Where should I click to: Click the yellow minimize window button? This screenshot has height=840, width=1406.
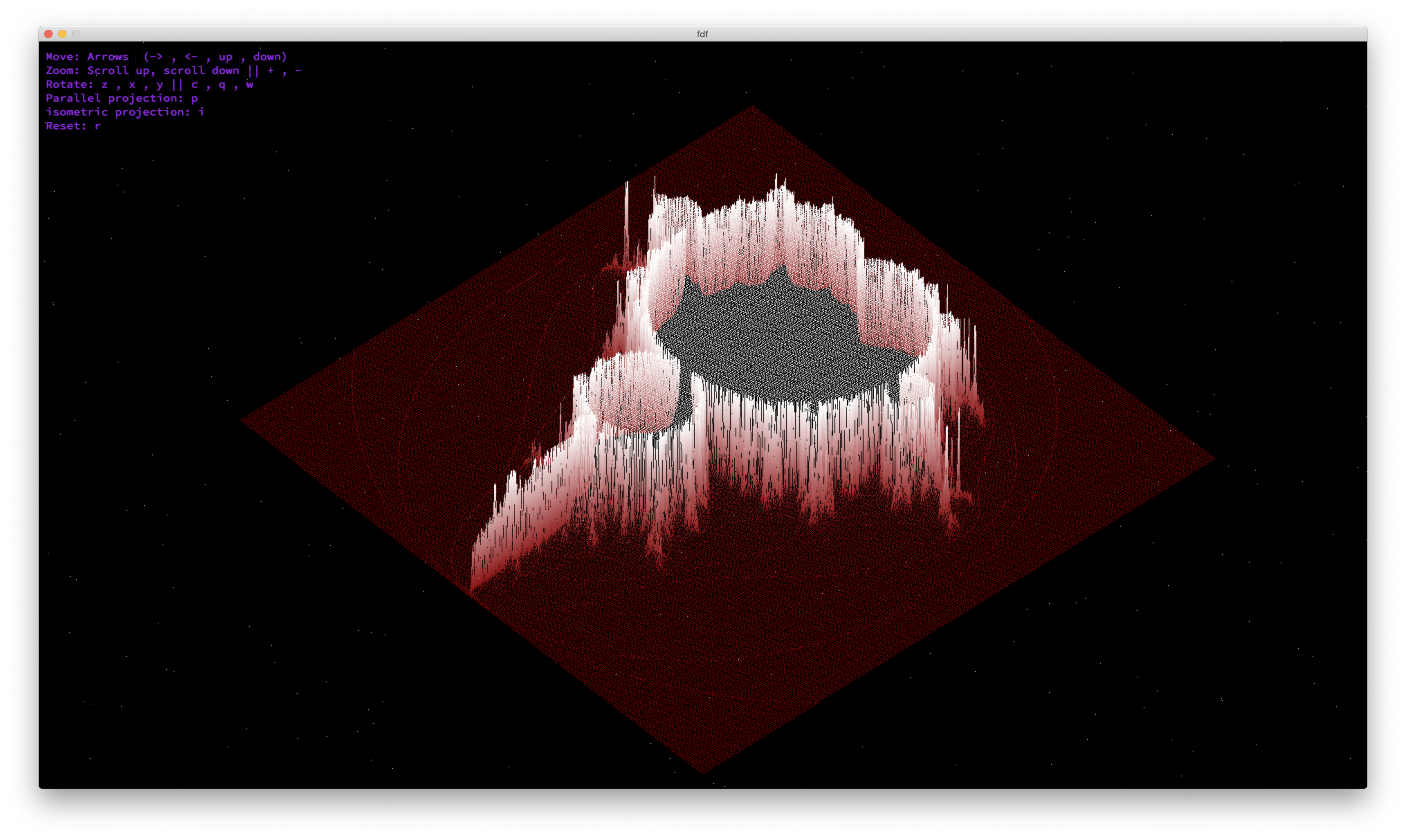coord(62,34)
